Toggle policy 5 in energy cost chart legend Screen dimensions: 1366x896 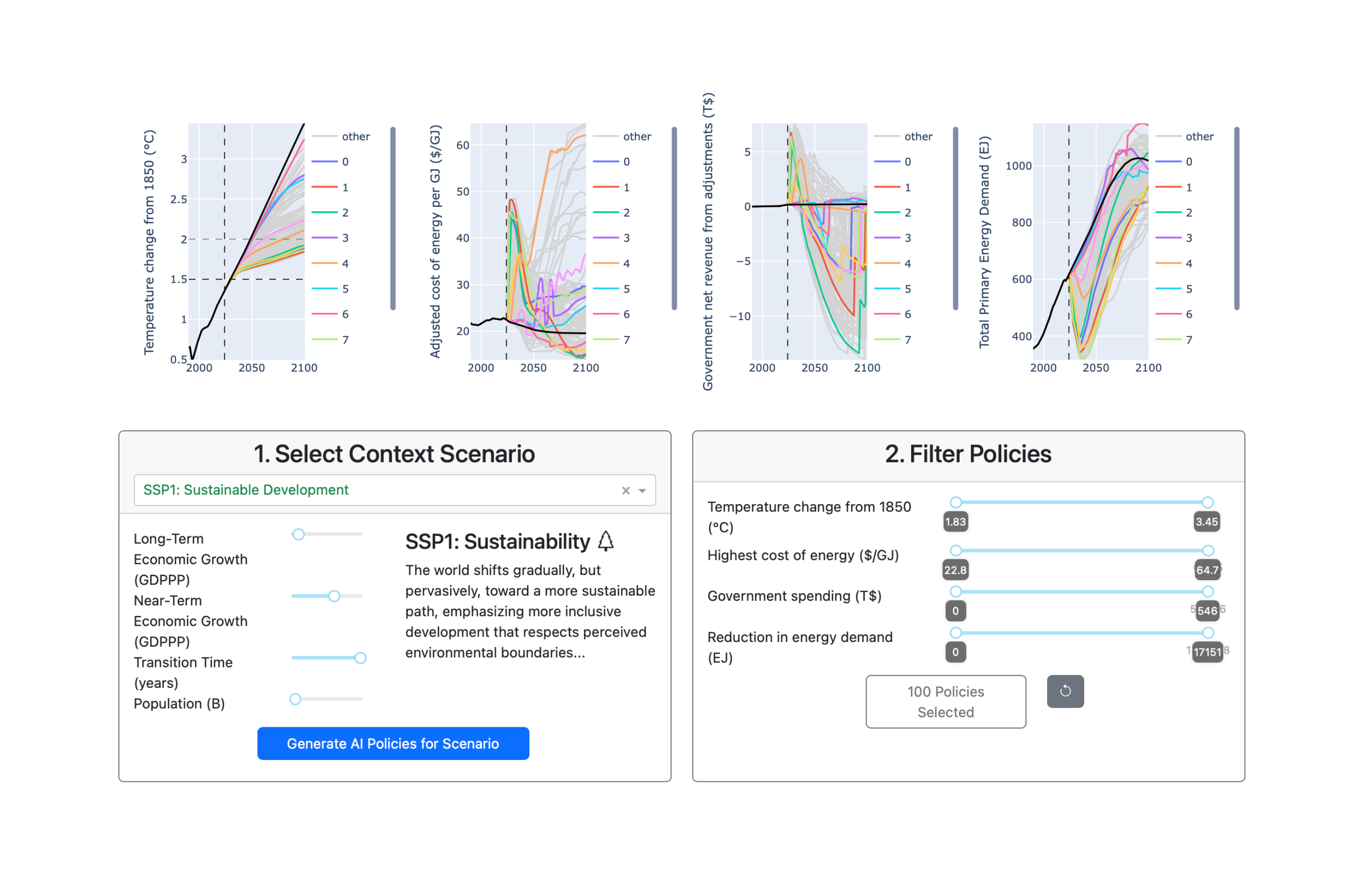626,289
